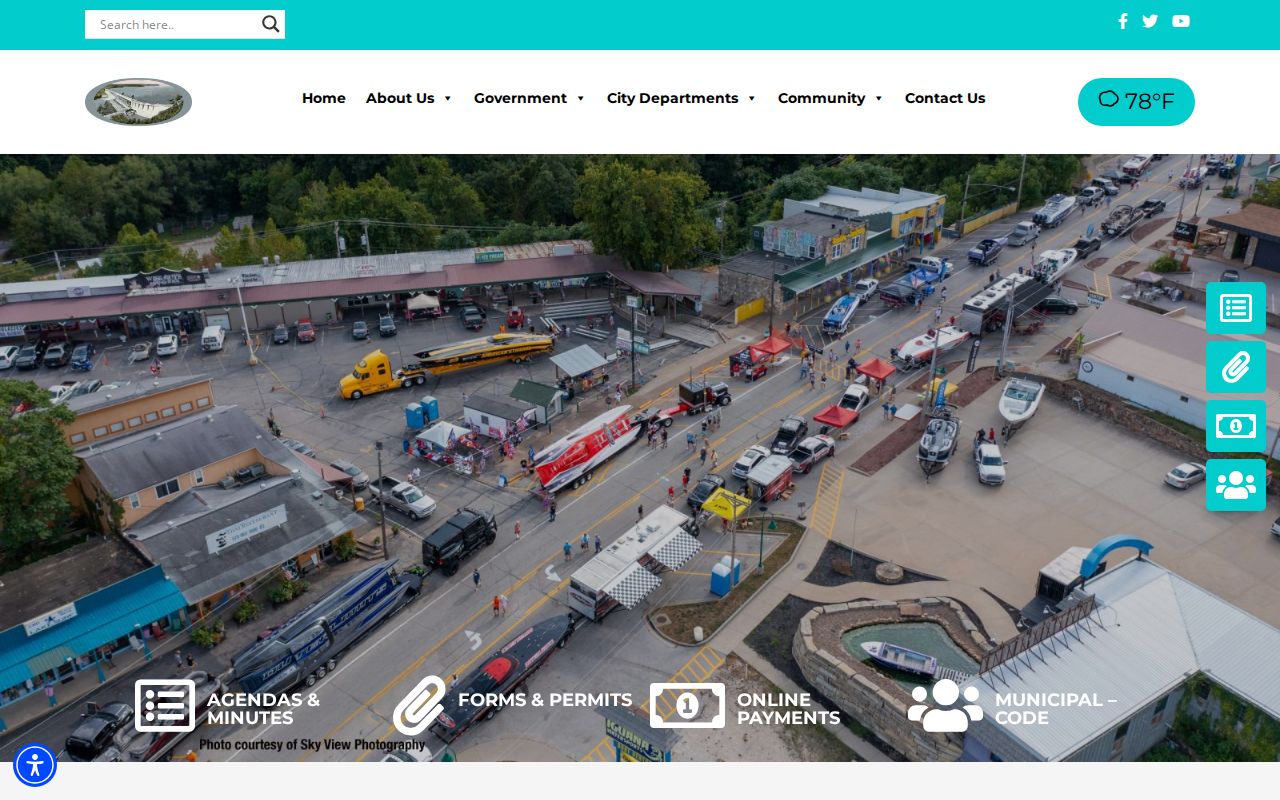
Task: Click the Online Payments banknote icon on the photo
Action: 687,706
